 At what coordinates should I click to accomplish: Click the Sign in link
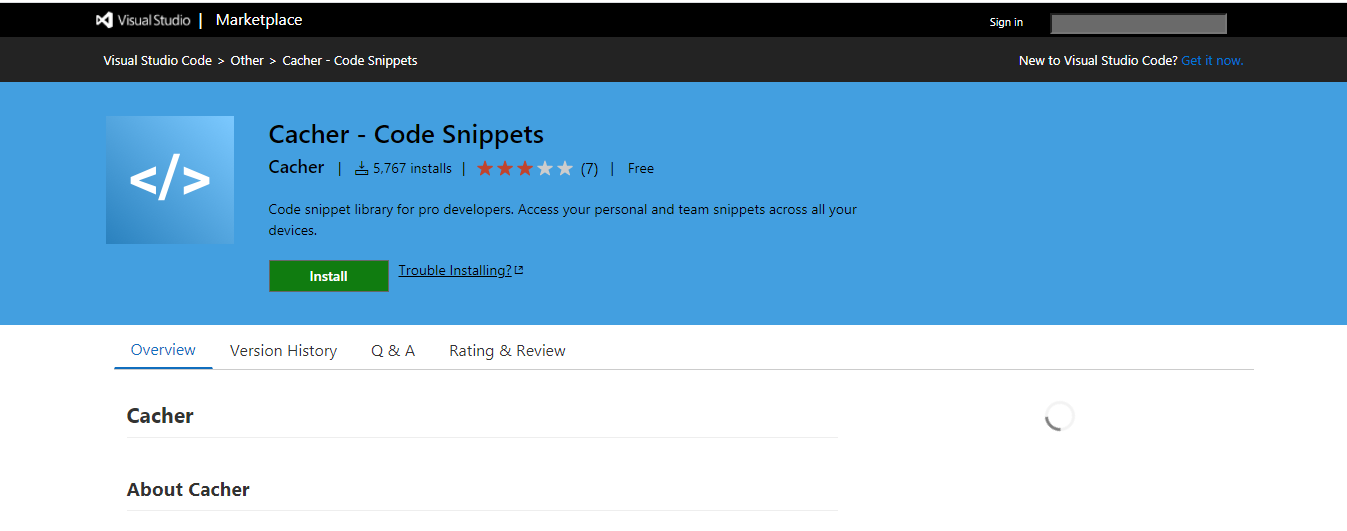[1006, 22]
